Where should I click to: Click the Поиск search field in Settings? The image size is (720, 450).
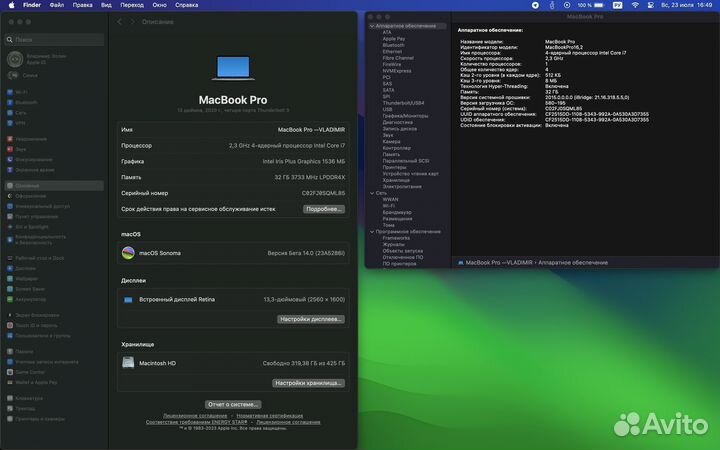[x=54, y=39]
